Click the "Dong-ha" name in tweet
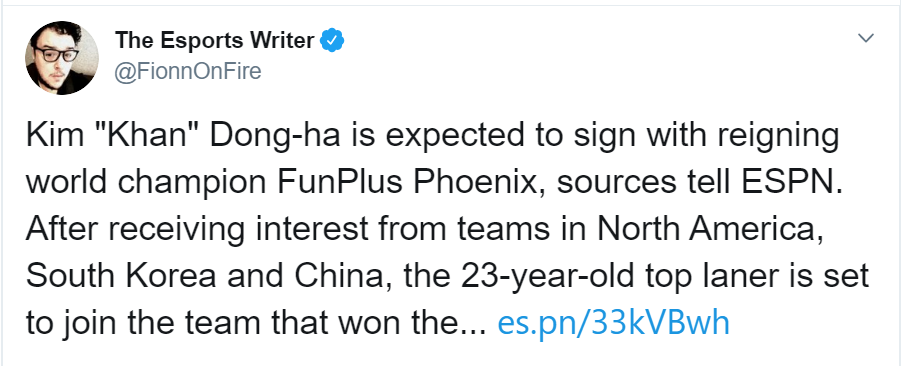 (x=277, y=138)
